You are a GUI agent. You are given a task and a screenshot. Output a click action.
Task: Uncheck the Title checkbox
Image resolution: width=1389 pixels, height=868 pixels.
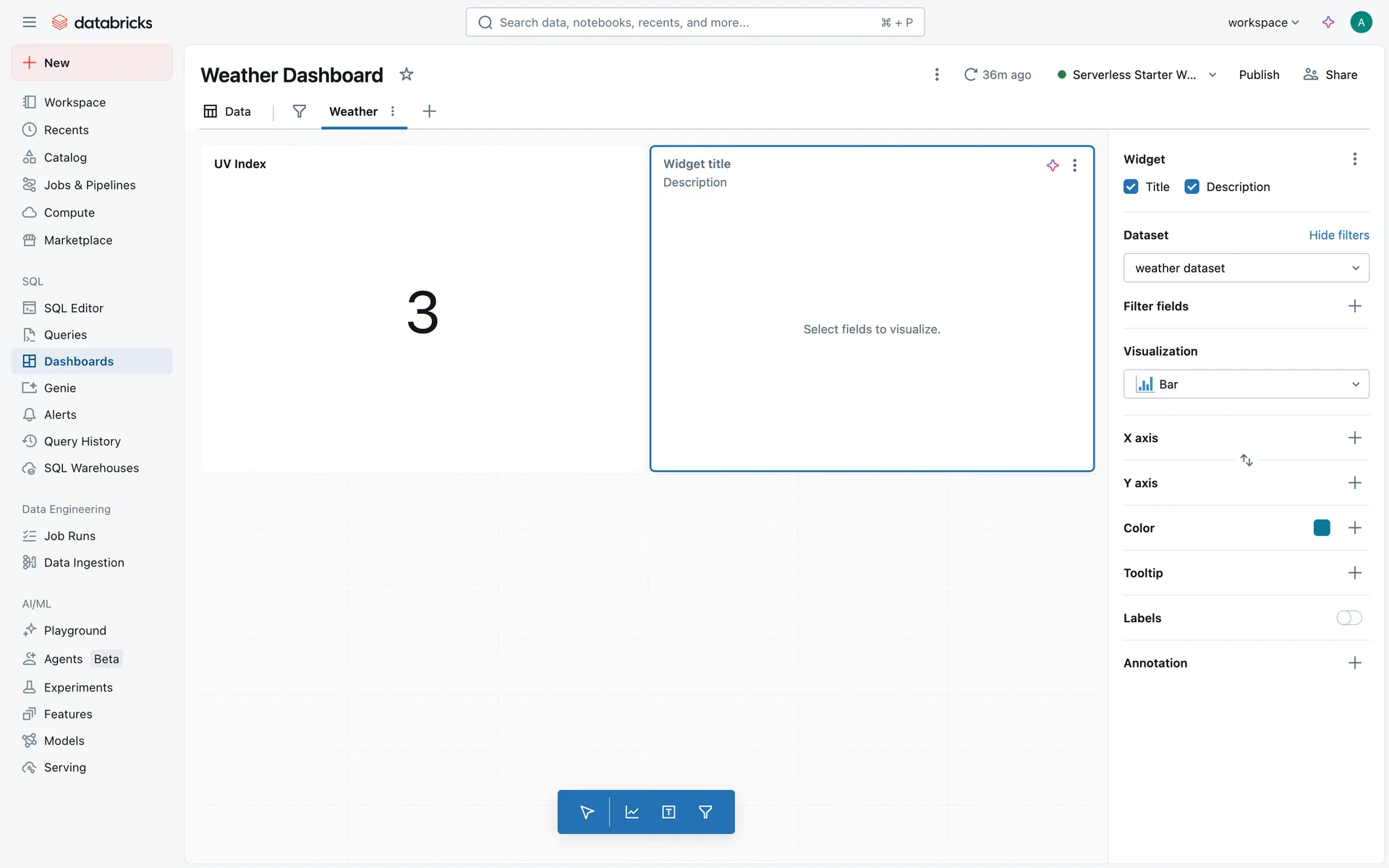pos(1131,187)
